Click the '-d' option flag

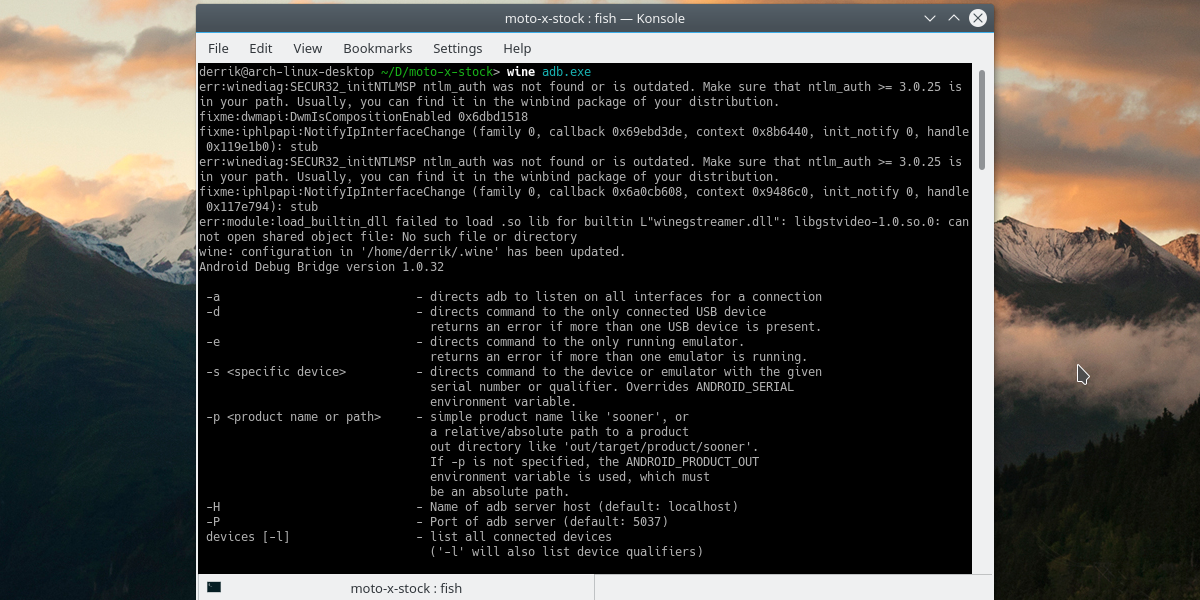(x=213, y=312)
